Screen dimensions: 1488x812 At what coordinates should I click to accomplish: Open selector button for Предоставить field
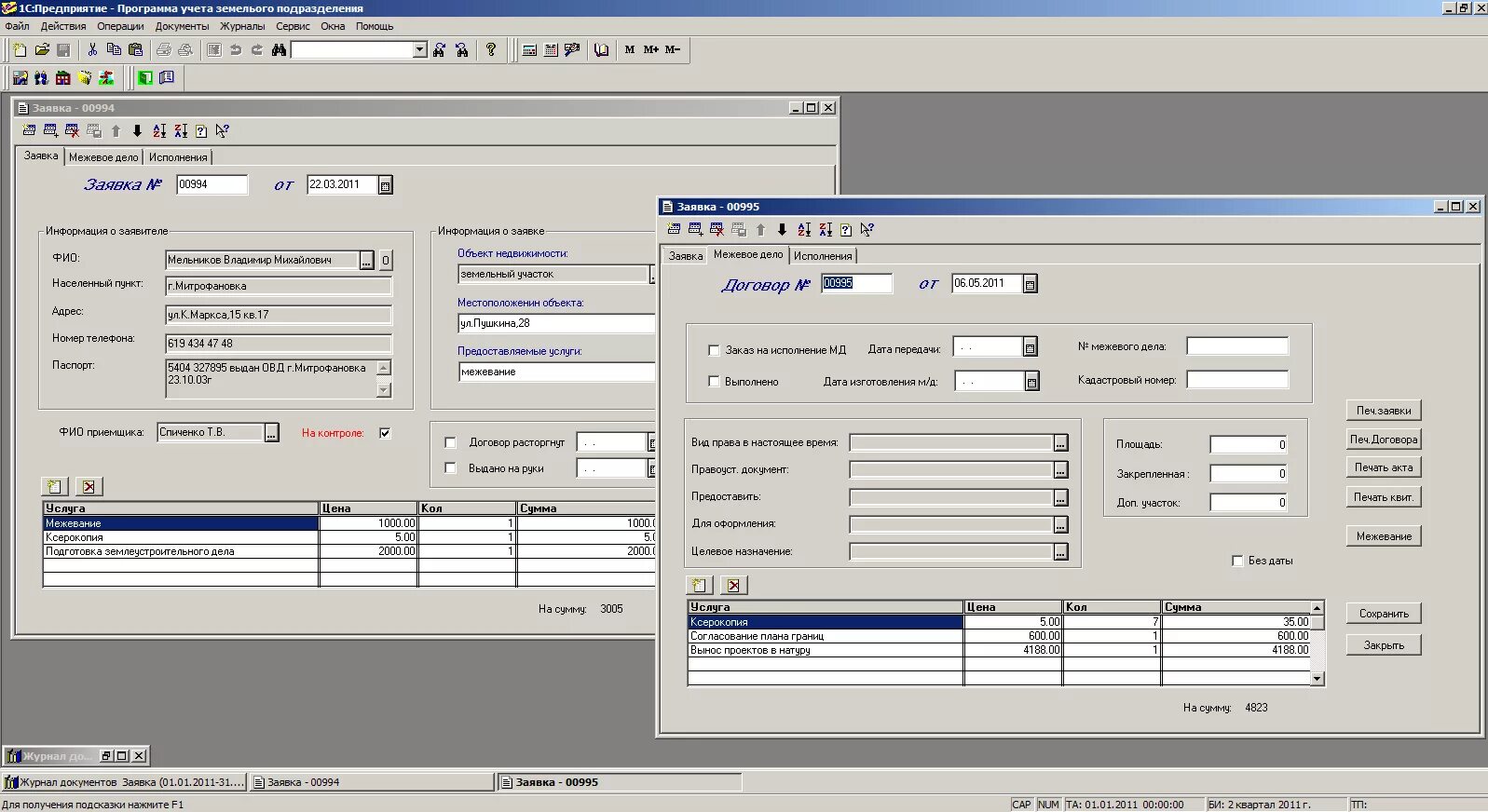[1060, 497]
